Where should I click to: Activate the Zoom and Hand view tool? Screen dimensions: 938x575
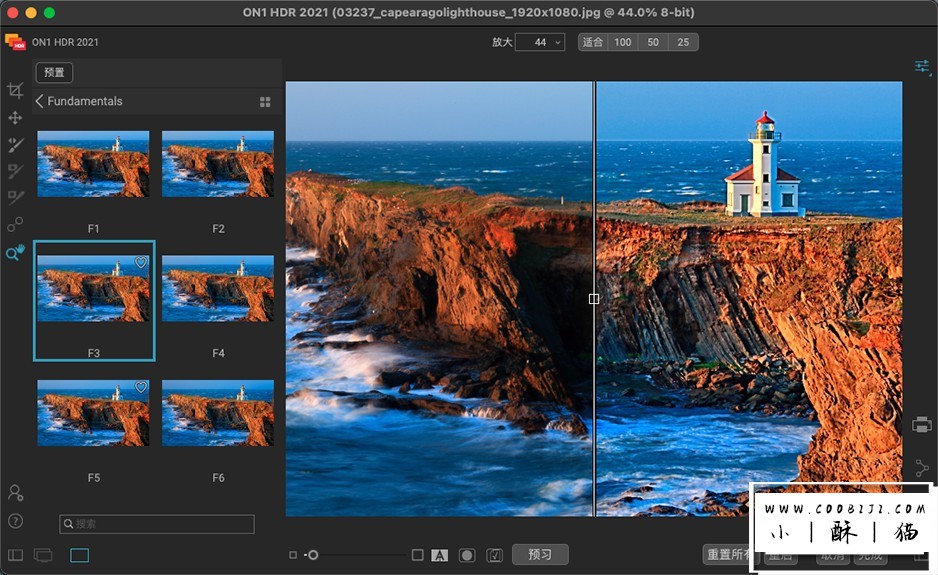point(15,253)
